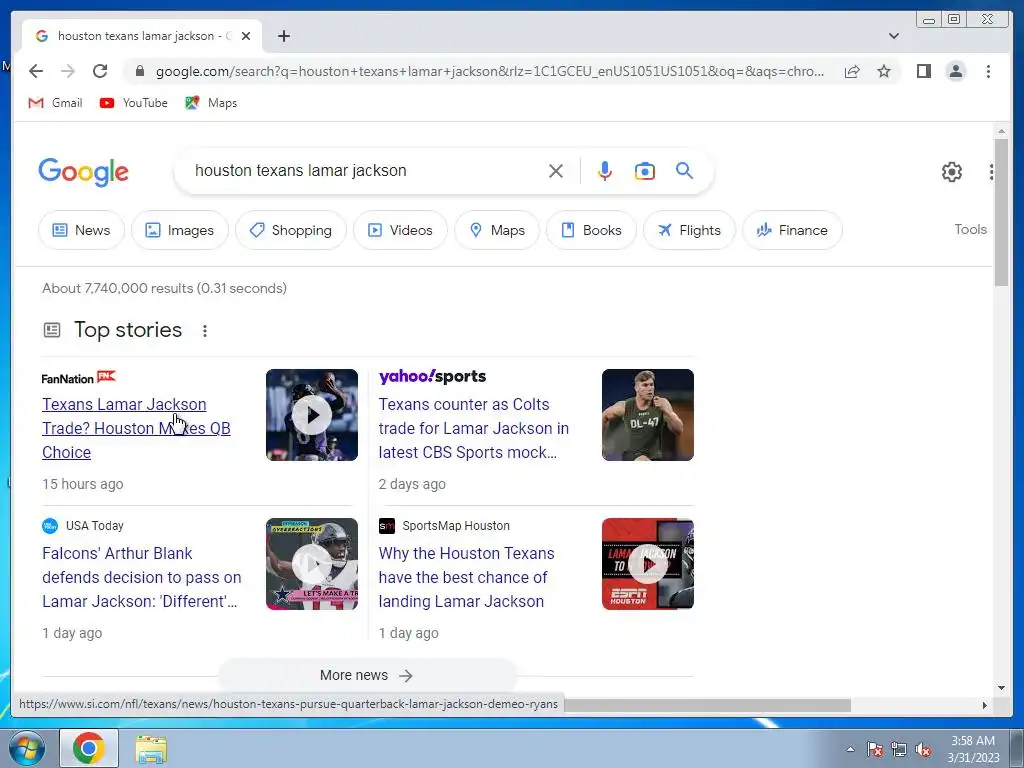Click the USA Today source label
Viewport: 1024px width, 768px height.
(83, 526)
